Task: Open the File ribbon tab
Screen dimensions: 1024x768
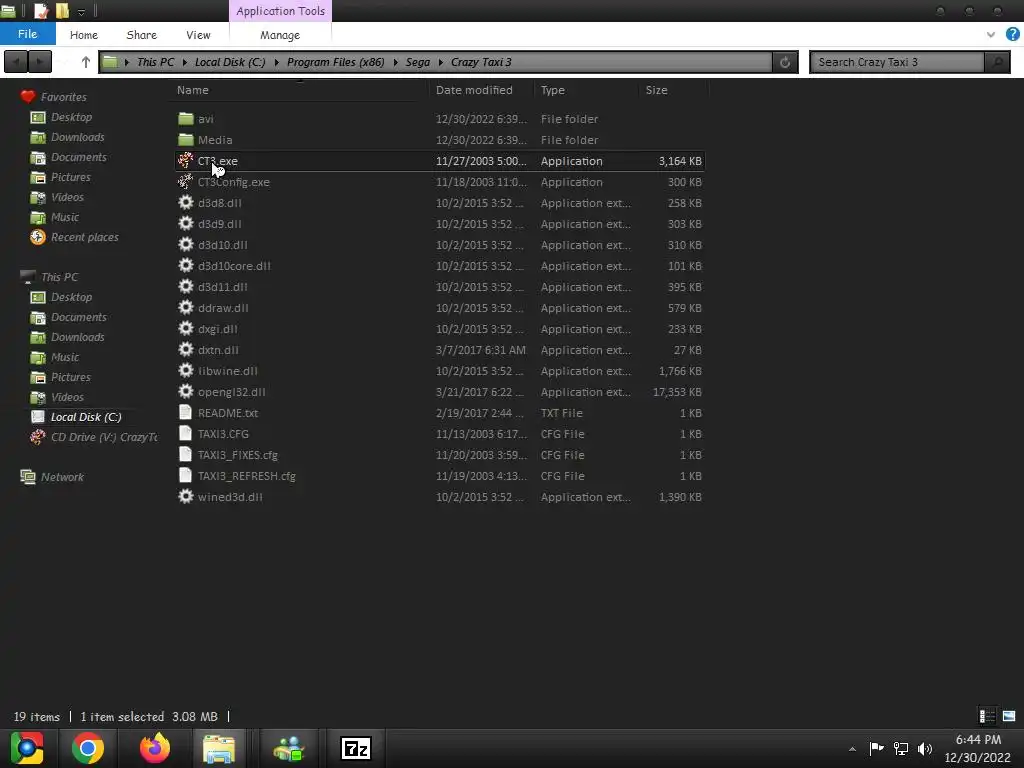Action: coord(27,34)
